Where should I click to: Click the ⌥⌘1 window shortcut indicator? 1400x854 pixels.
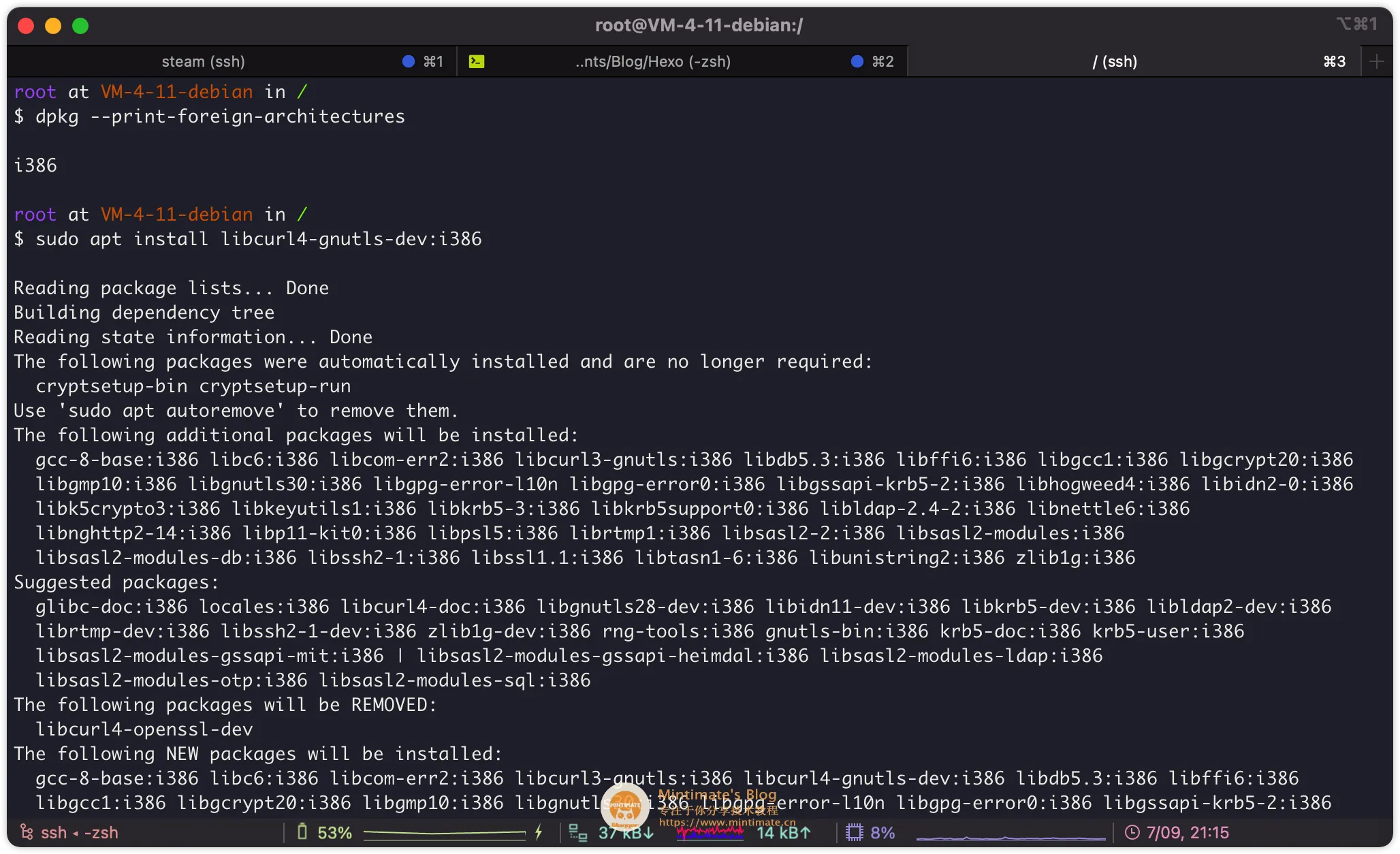(x=1356, y=24)
